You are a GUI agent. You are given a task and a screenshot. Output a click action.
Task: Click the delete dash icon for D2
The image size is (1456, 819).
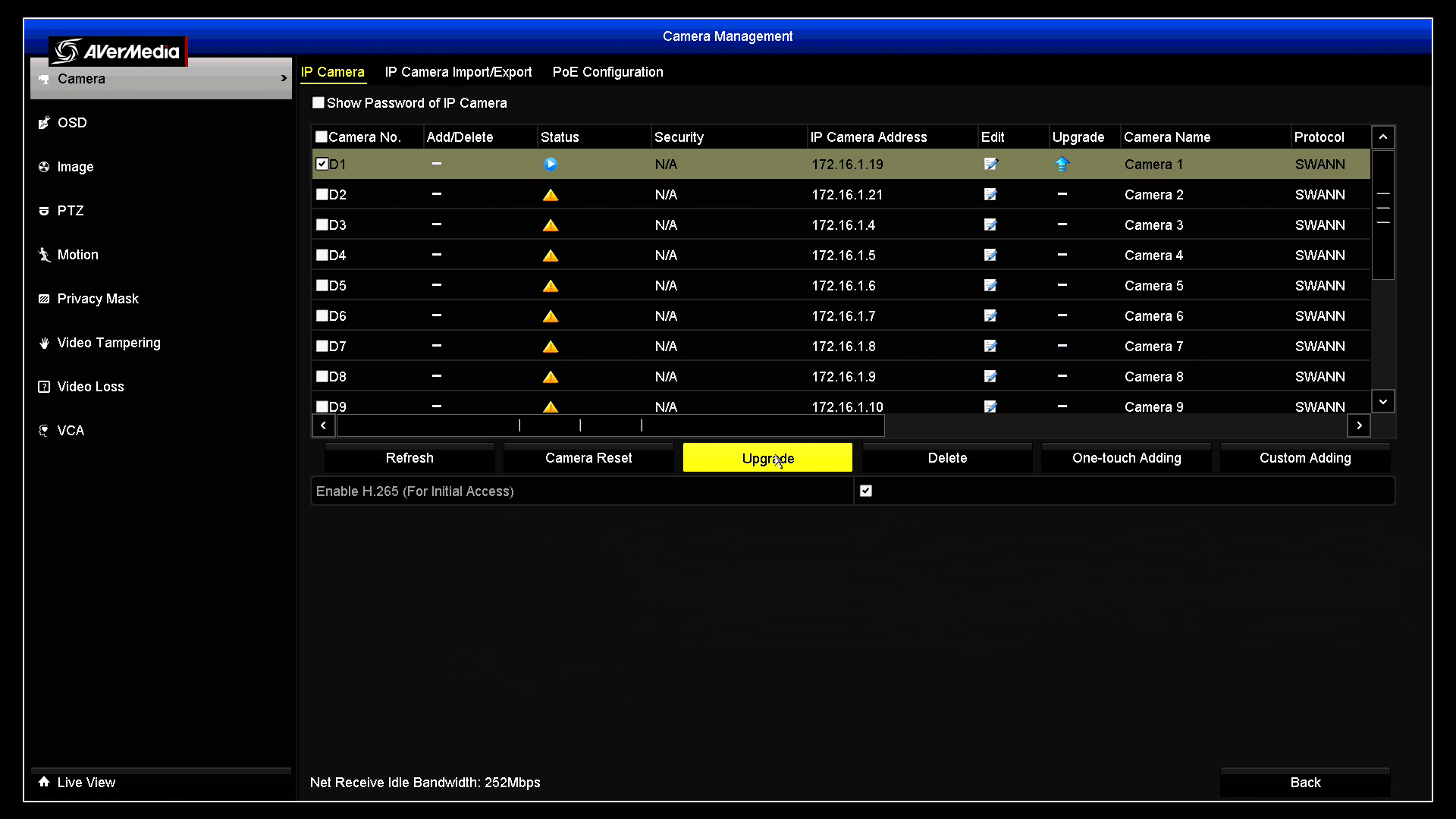[x=437, y=194]
